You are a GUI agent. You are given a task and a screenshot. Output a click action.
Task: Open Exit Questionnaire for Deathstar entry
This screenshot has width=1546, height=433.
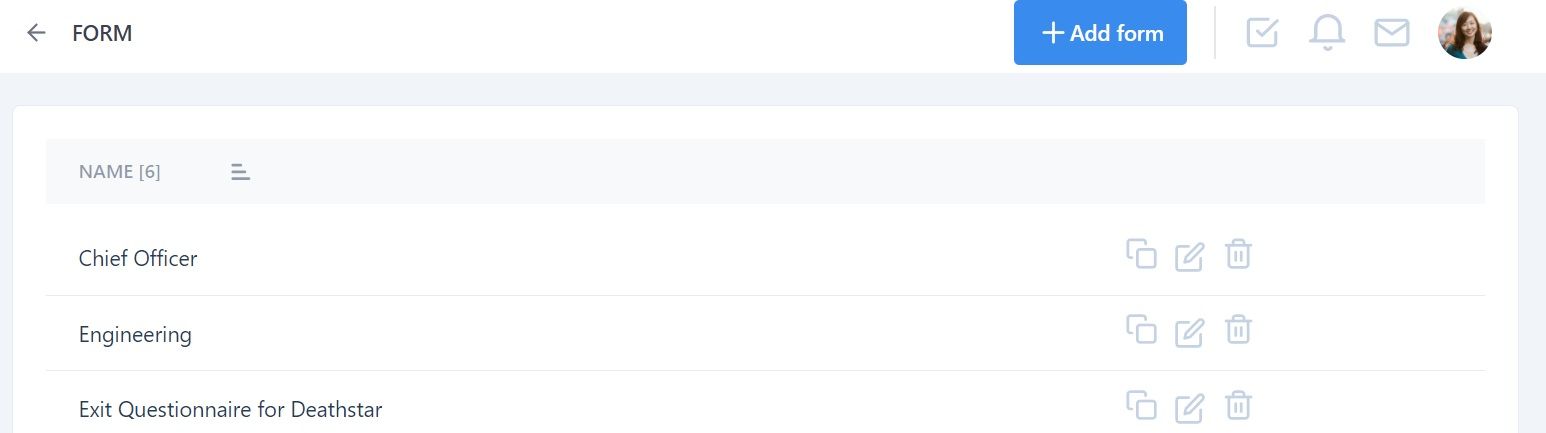click(x=230, y=409)
